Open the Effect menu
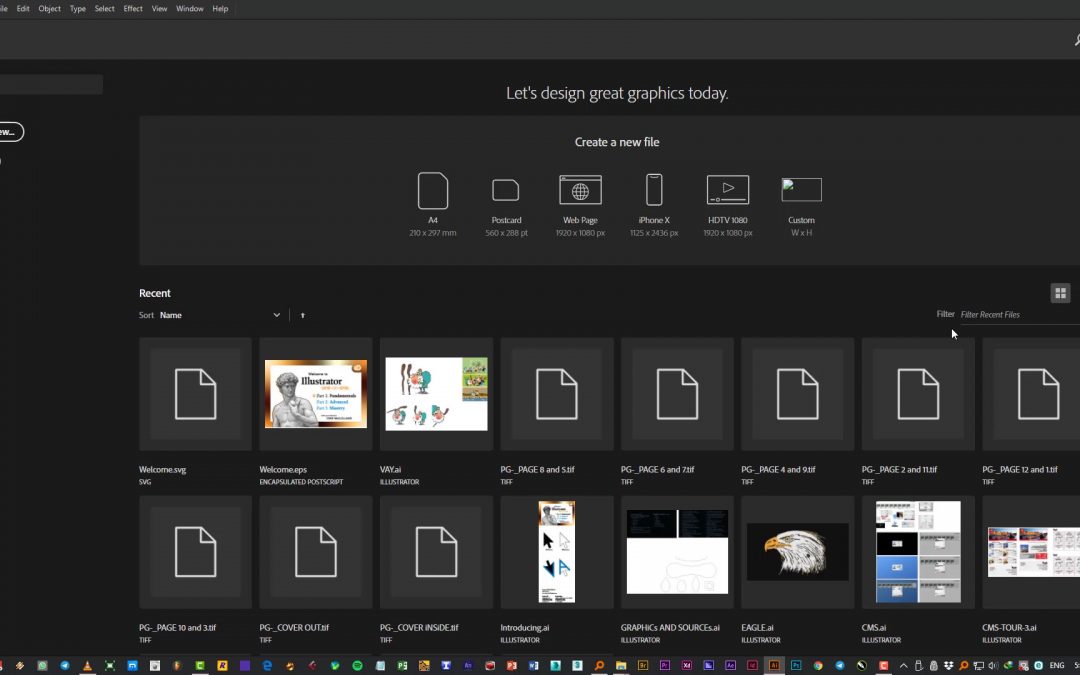The width and height of the screenshot is (1080, 675). click(x=133, y=8)
